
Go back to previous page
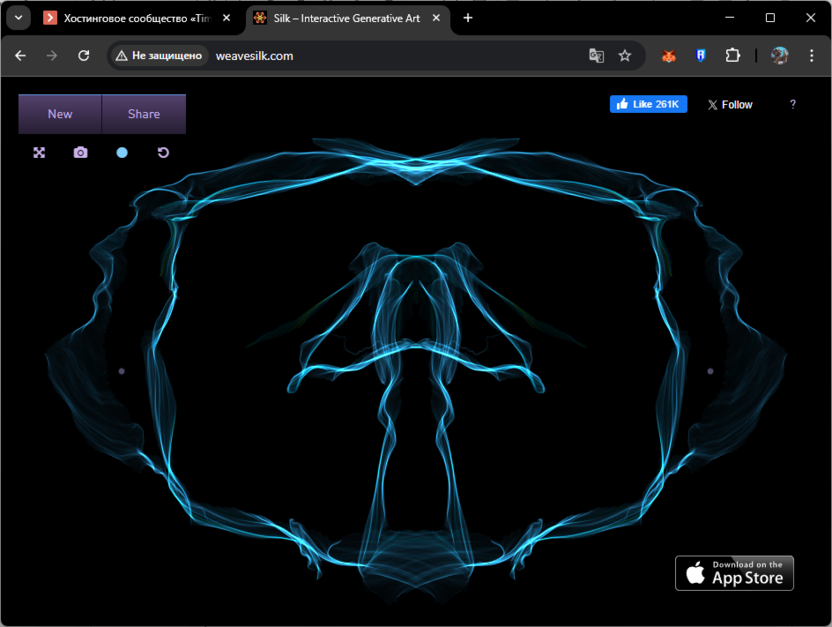tap(21, 56)
